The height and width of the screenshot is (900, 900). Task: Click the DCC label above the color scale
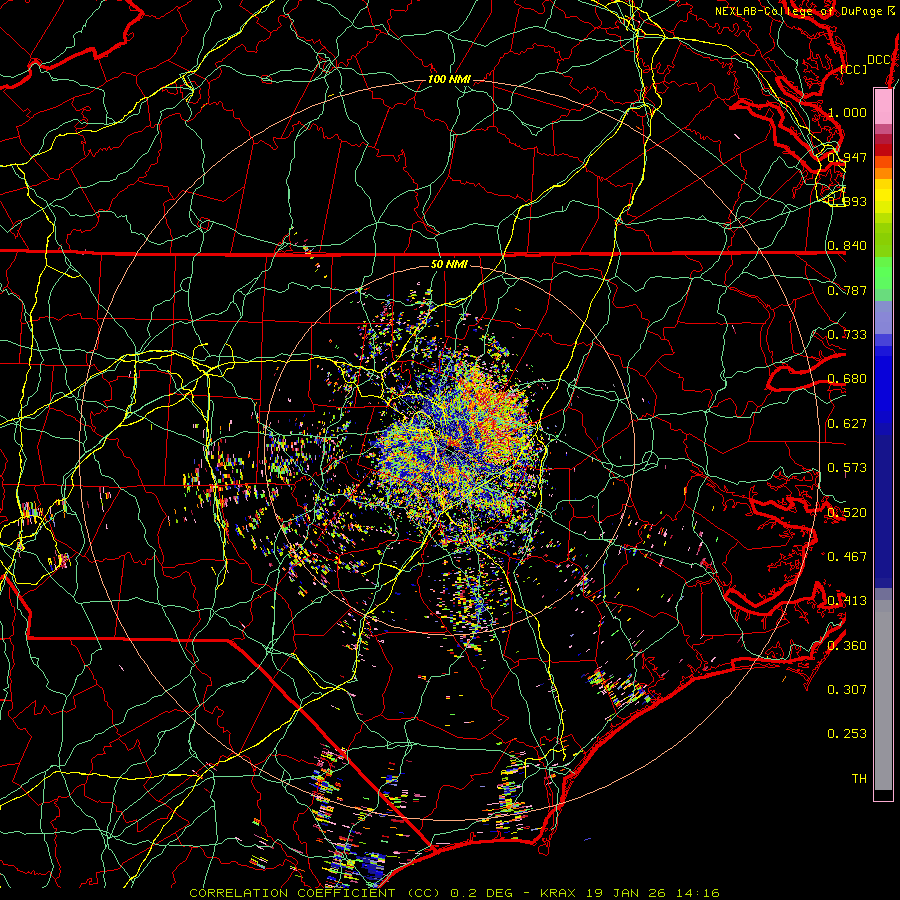pos(878,60)
